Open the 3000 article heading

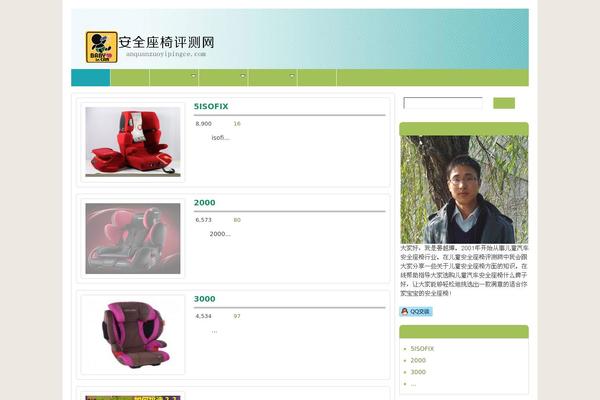(204, 299)
